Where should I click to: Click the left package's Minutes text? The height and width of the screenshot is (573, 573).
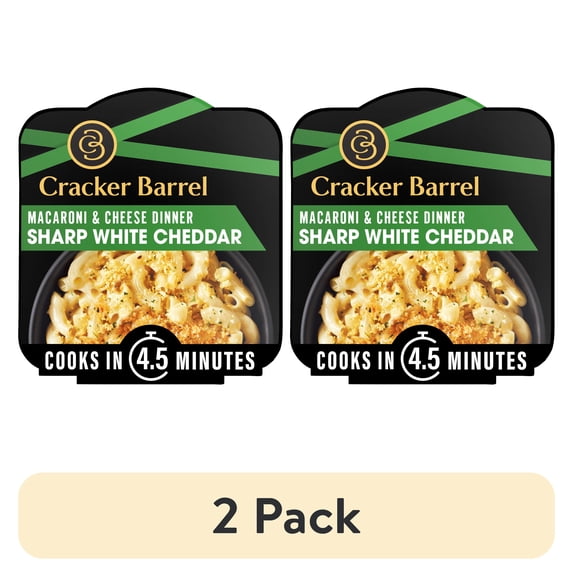[216, 361]
